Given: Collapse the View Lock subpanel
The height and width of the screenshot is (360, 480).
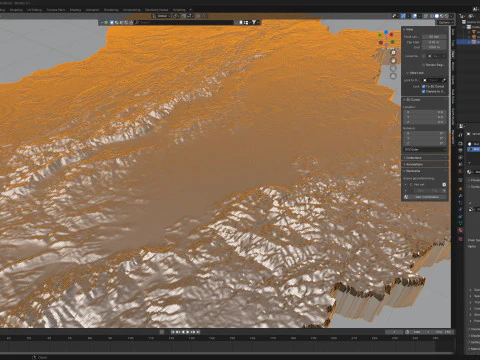Looking at the screenshot, I should coord(415,73).
